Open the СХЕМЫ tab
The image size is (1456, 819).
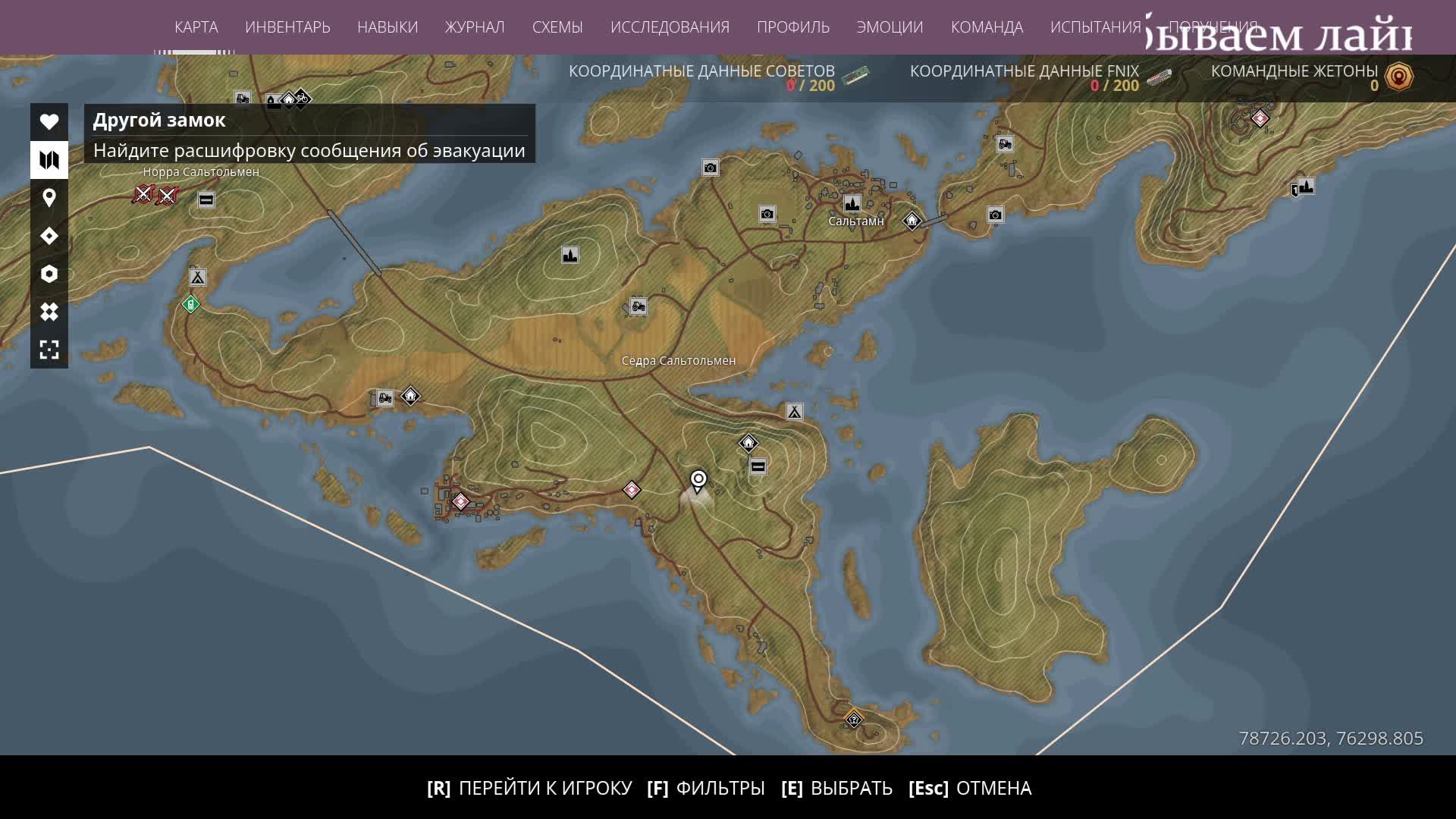tap(557, 27)
